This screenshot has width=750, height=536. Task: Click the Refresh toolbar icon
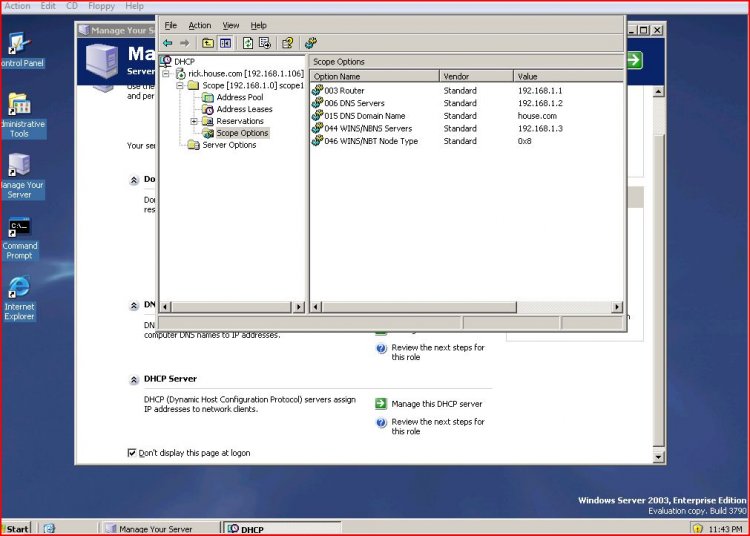coord(248,43)
